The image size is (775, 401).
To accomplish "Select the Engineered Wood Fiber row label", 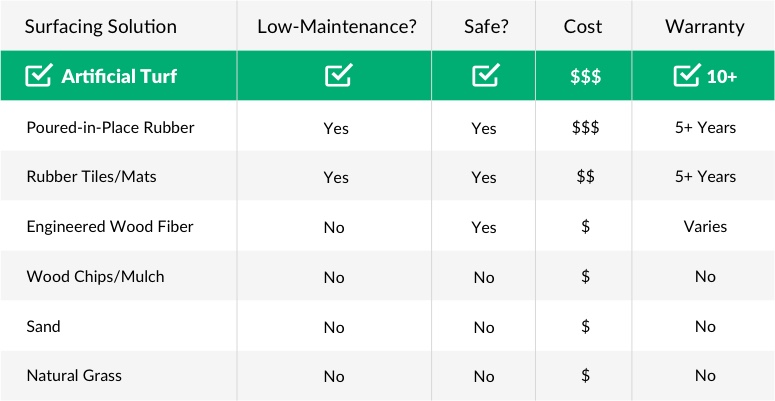I will click(x=110, y=226).
